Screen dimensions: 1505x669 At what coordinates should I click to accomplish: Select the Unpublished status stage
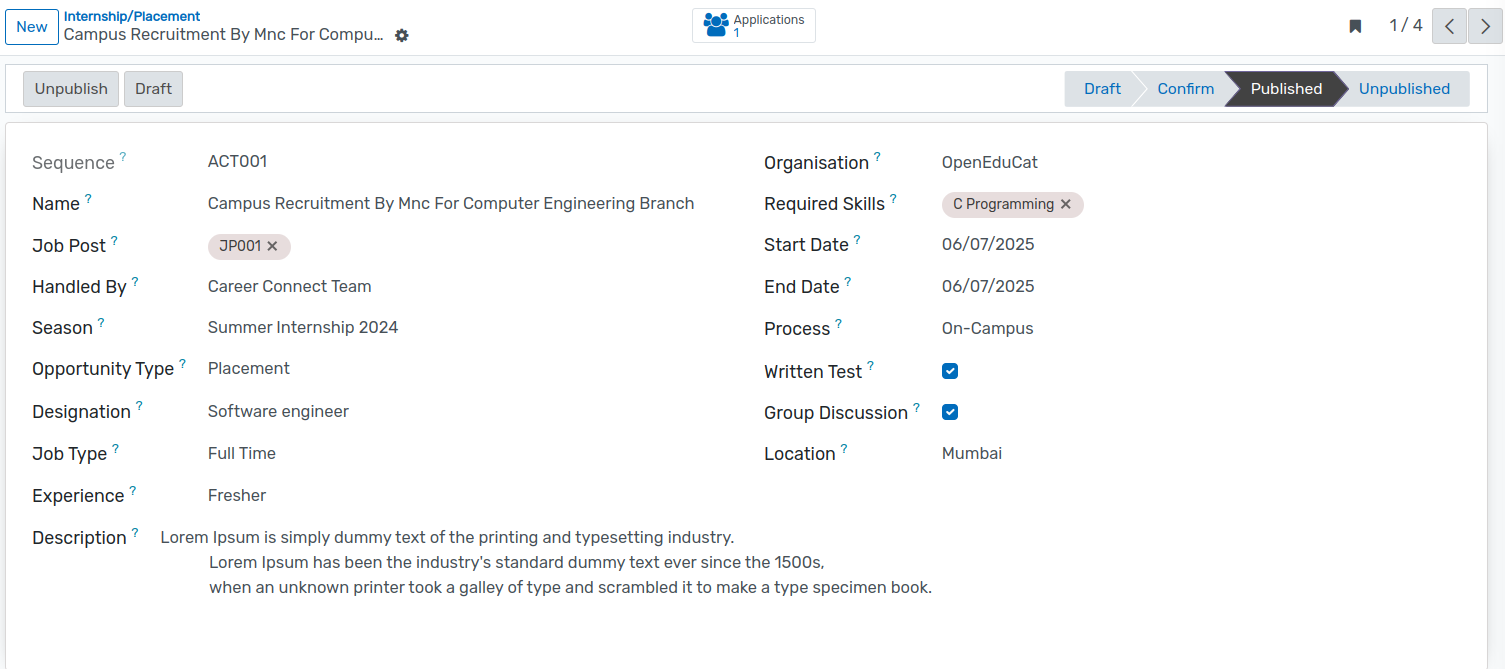[x=1404, y=89]
